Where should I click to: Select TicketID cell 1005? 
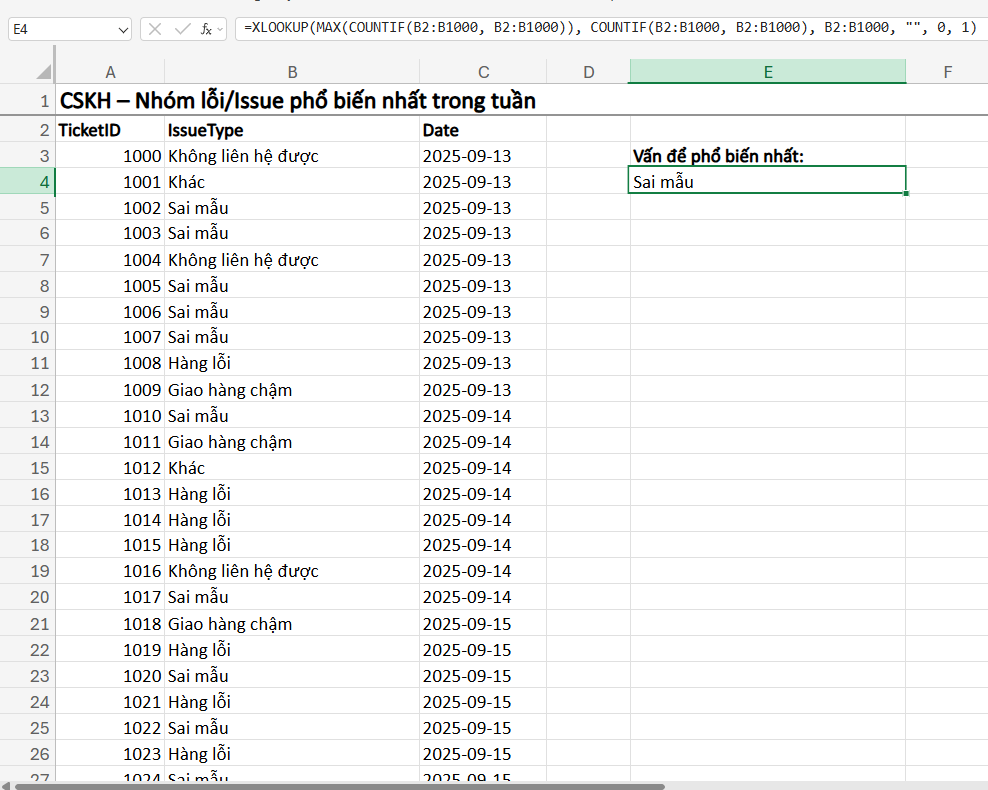click(110, 285)
